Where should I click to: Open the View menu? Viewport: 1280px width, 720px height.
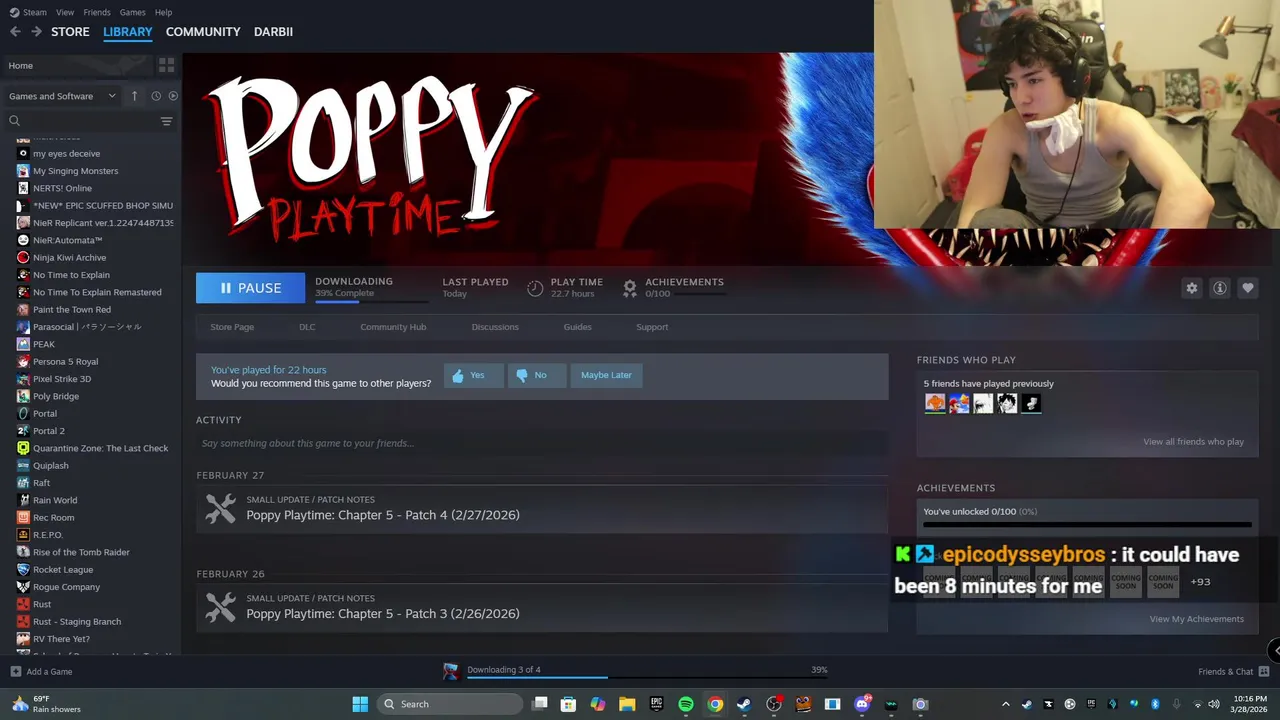tap(65, 12)
